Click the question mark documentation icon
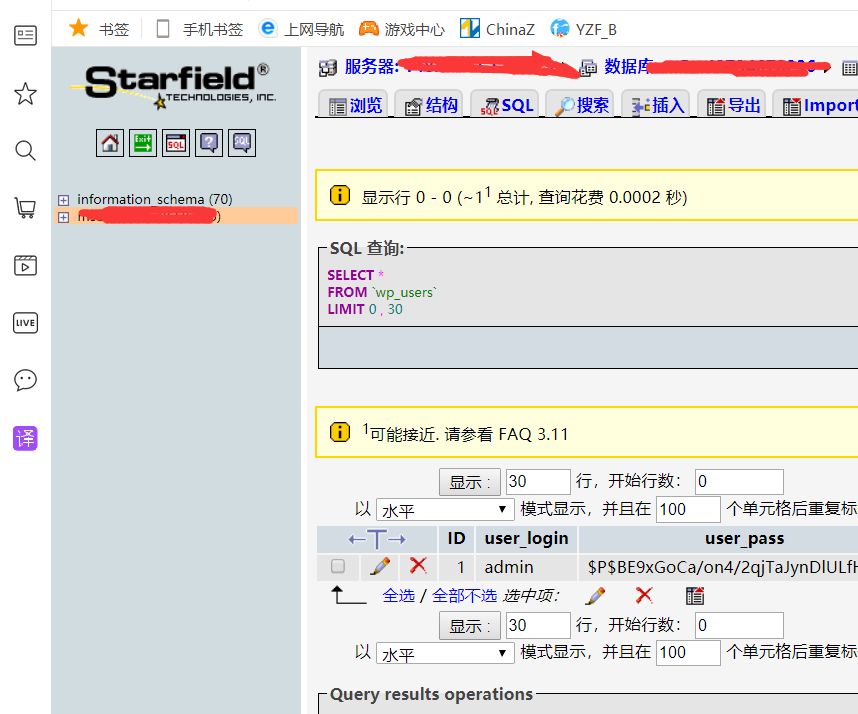Image resolution: width=858 pixels, height=714 pixels. 209,143
